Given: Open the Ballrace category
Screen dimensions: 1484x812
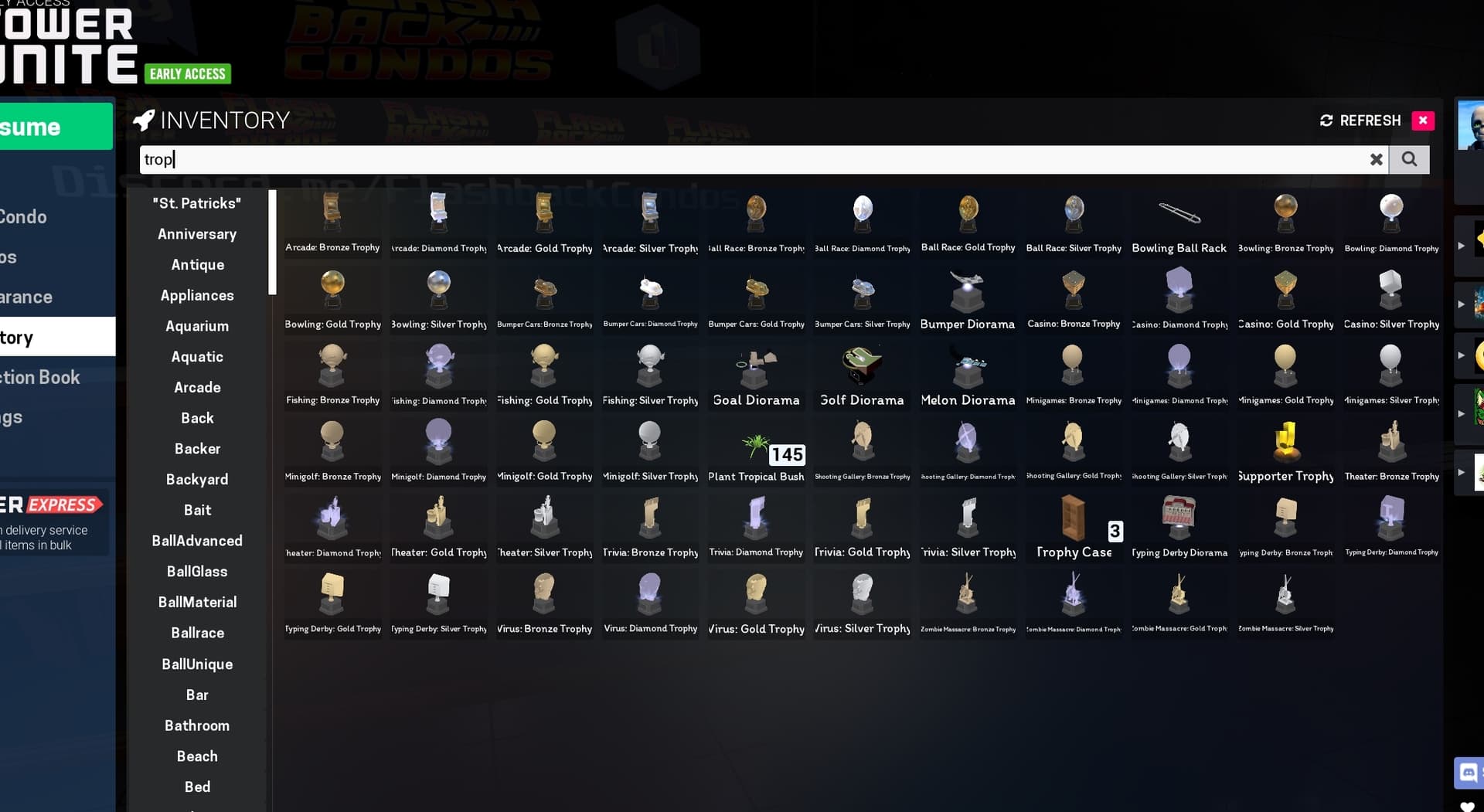Looking at the screenshot, I should tap(197, 633).
